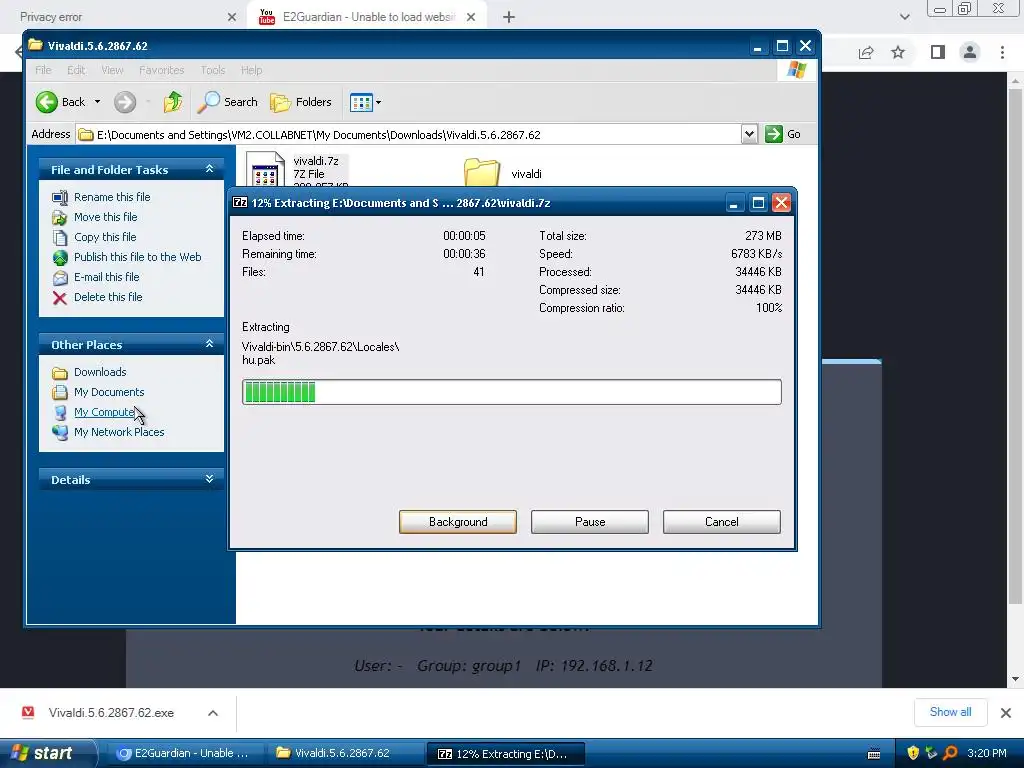Viewport: 1024px width, 768px height.
Task: Click the browser share page icon
Action: pyautogui.click(x=866, y=52)
